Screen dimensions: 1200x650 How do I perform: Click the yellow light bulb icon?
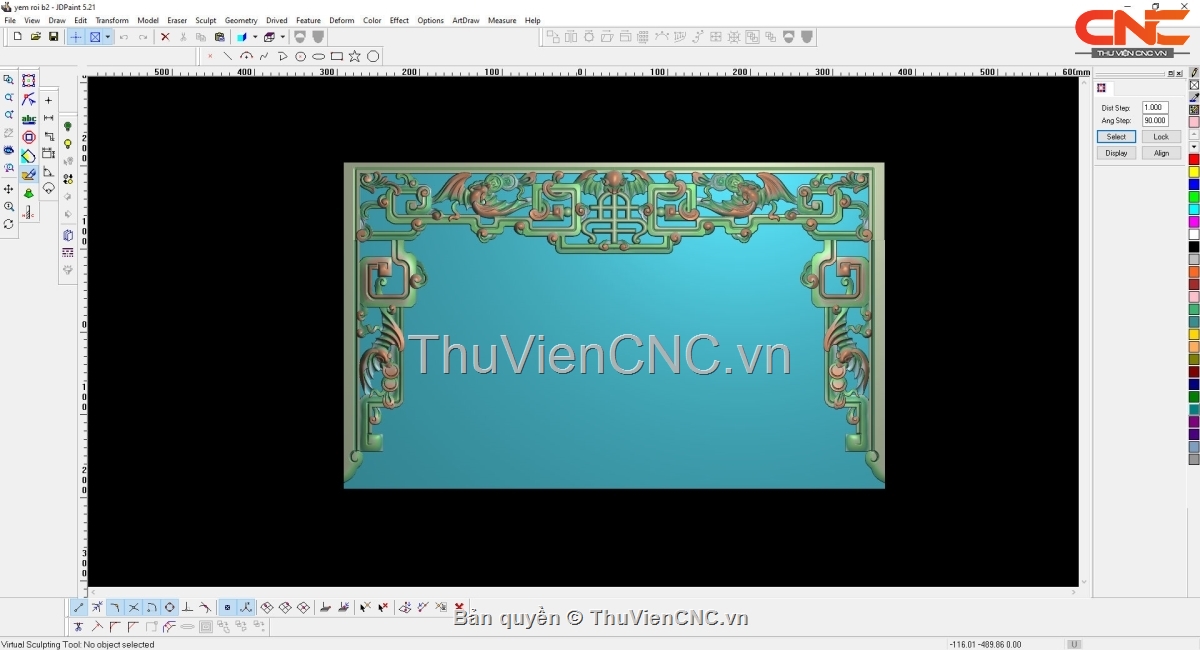68,144
